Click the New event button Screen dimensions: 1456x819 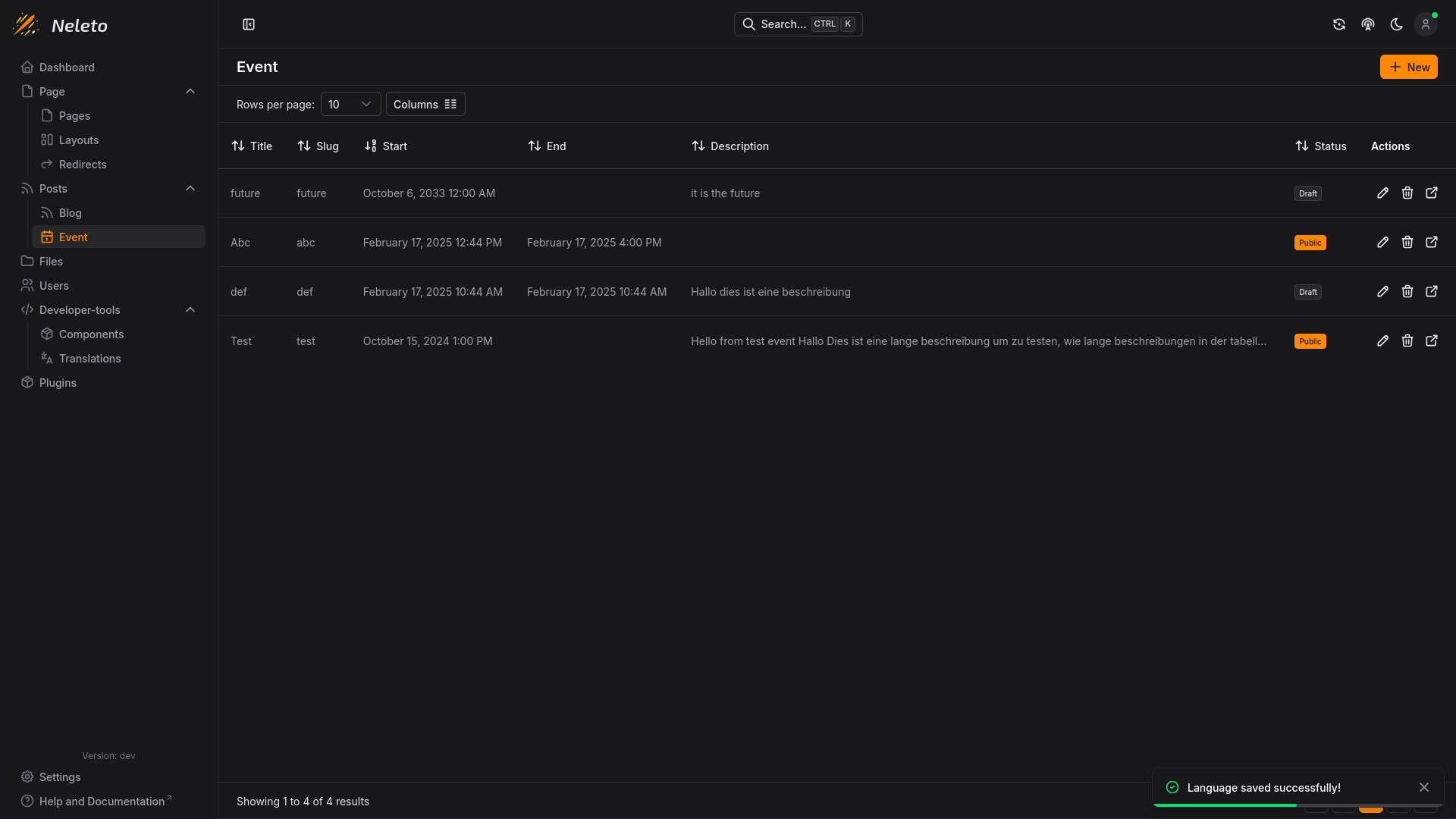coord(1408,67)
